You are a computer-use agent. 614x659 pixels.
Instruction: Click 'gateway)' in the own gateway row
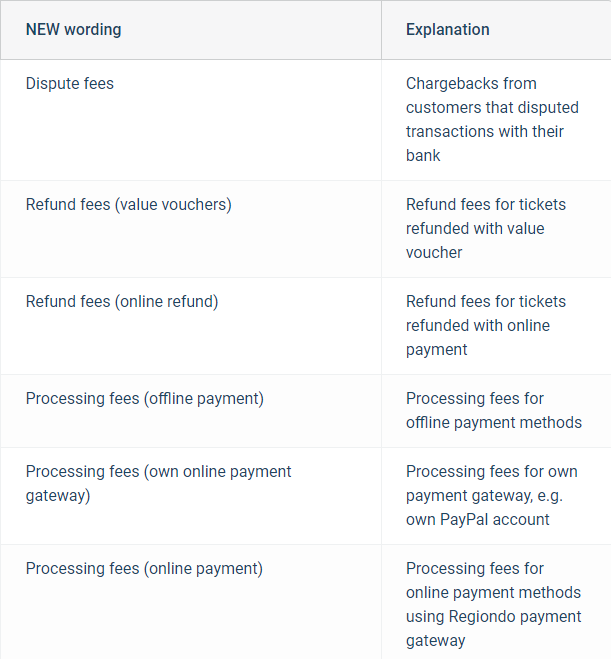click(58, 496)
